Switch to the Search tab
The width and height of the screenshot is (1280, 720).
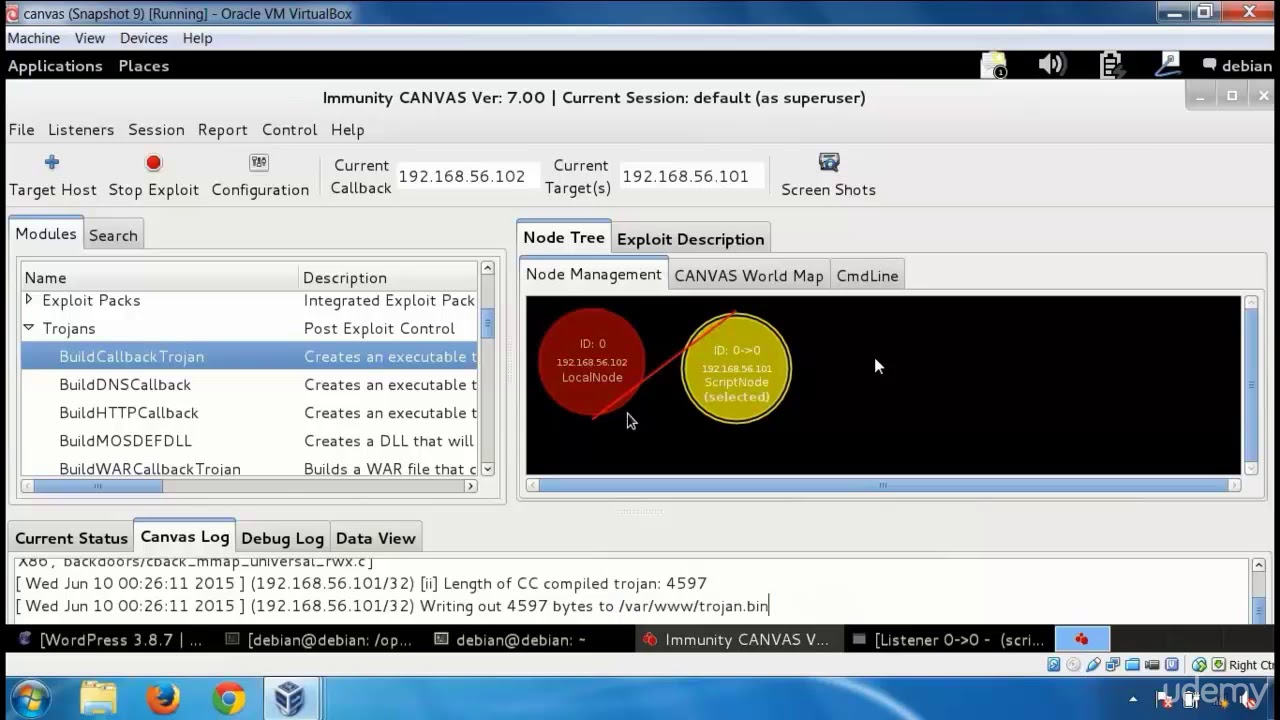pos(113,236)
